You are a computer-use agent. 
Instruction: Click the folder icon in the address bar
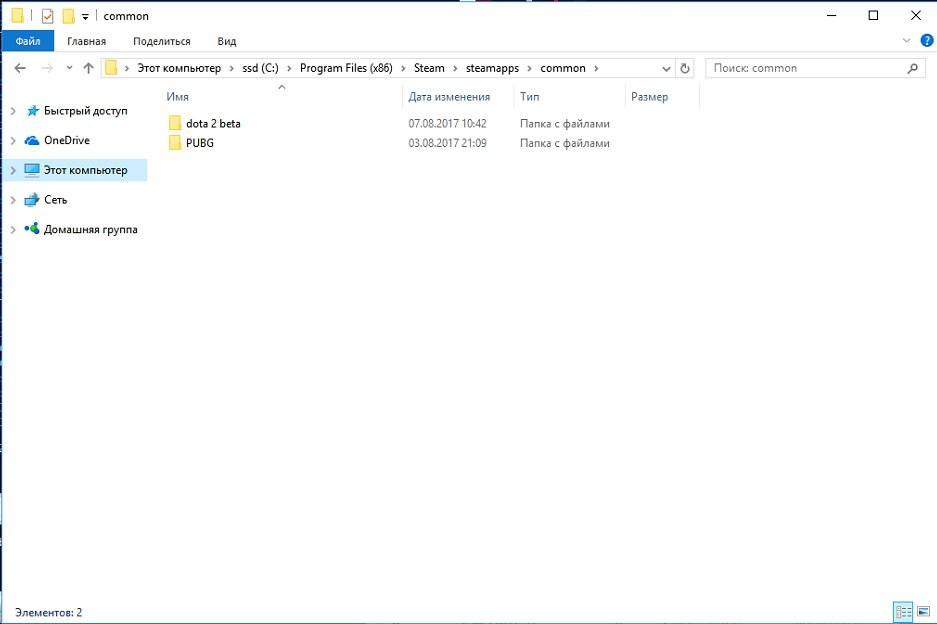point(111,68)
